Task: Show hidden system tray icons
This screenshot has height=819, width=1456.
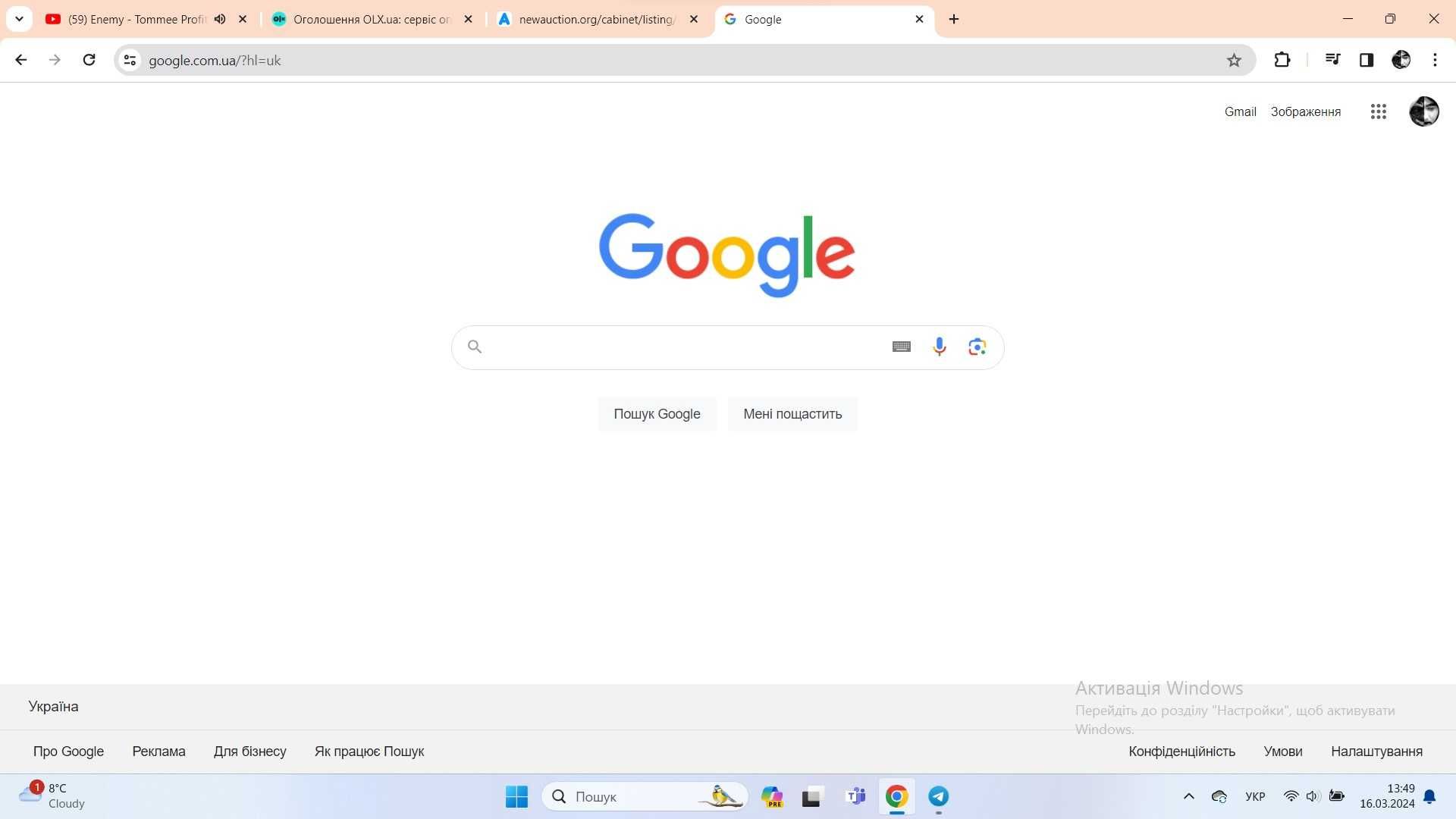Action: pyautogui.click(x=1188, y=796)
